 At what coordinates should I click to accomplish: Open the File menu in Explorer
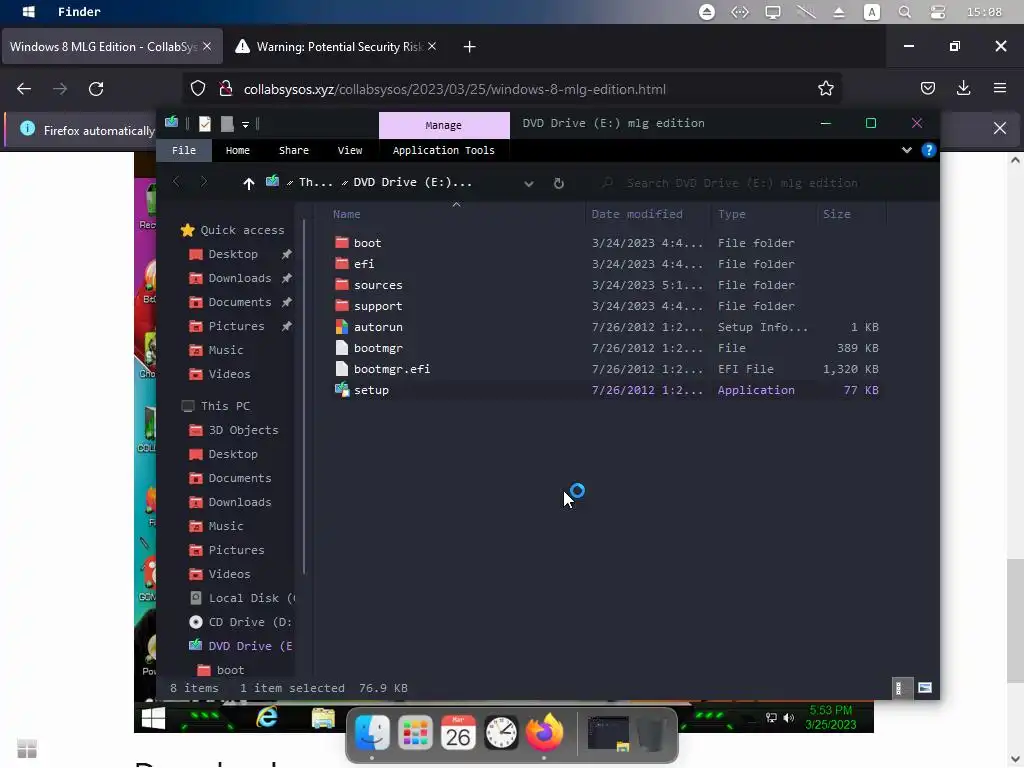[x=184, y=150]
